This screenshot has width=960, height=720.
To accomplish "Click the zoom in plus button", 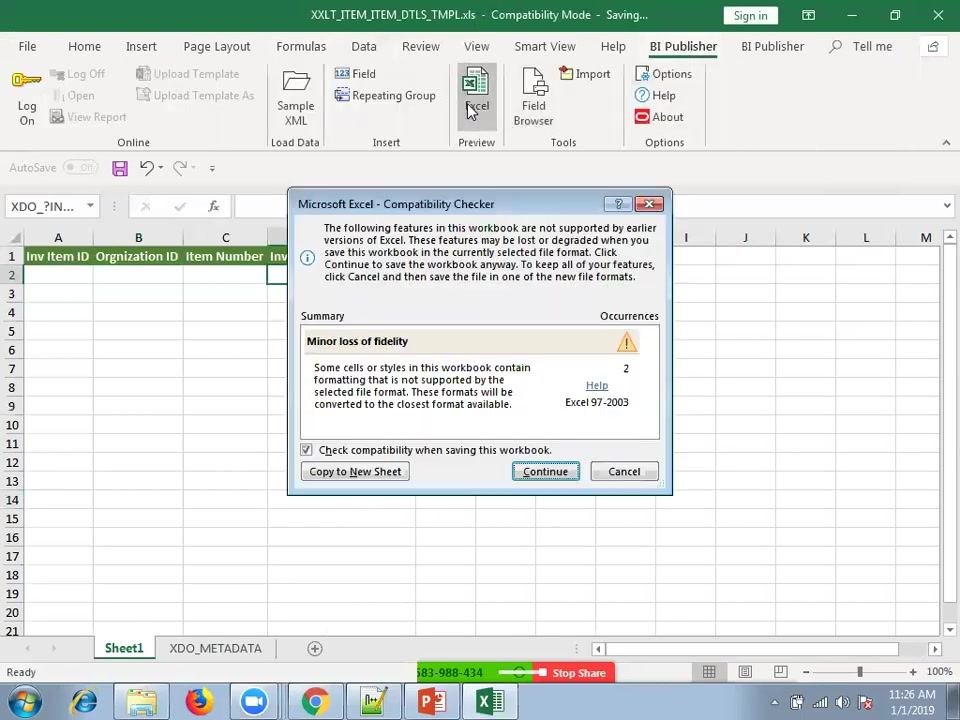I will [913, 672].
